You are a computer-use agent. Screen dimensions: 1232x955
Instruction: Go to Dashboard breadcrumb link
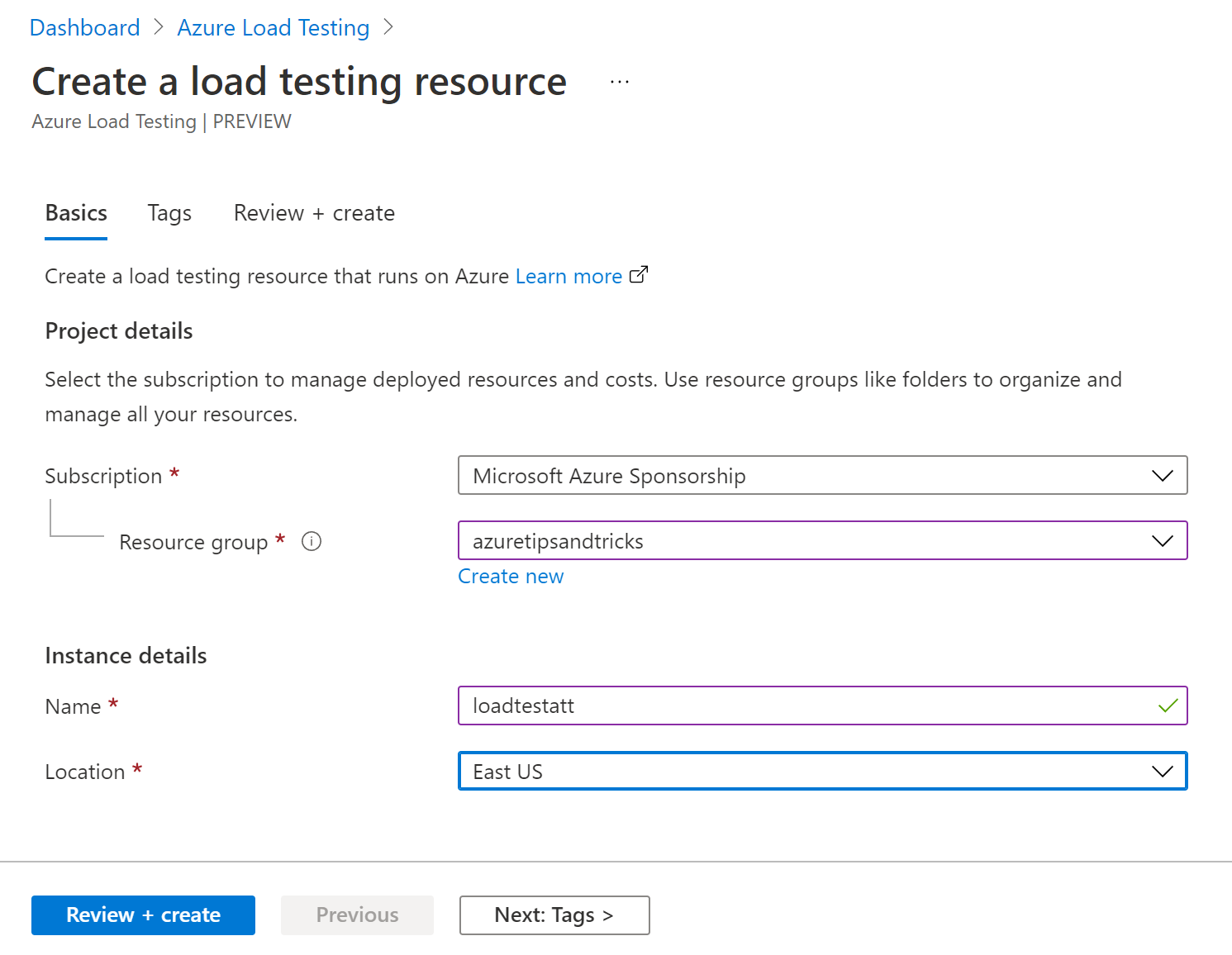coord(85,27)
